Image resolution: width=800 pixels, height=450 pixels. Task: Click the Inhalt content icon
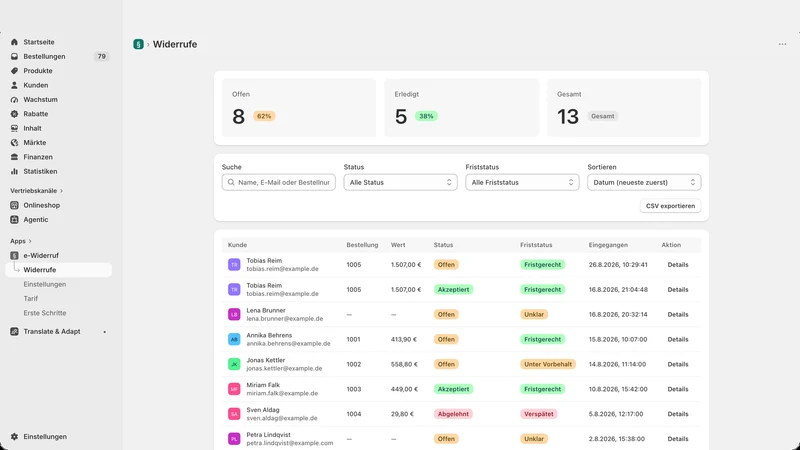click(x=14, y=128)
